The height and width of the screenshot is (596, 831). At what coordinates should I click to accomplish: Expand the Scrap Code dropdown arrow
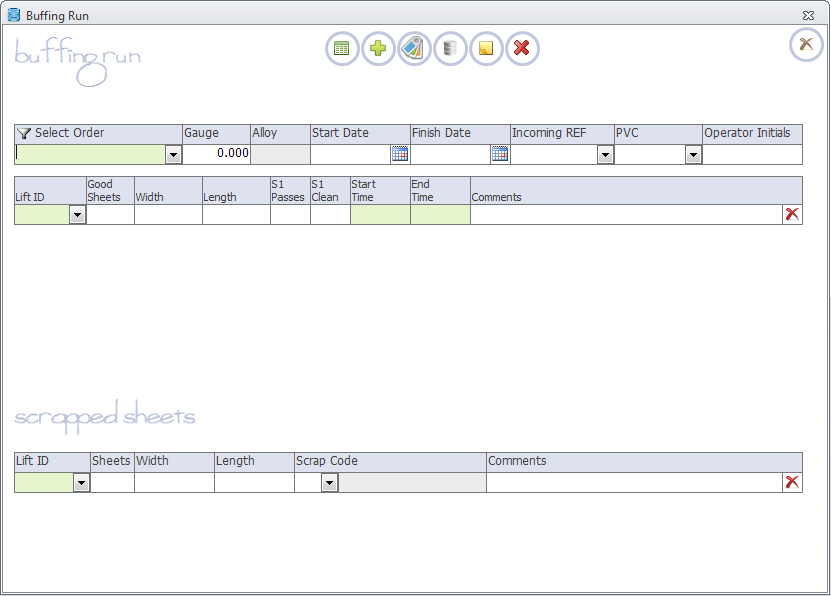(329, 483)
